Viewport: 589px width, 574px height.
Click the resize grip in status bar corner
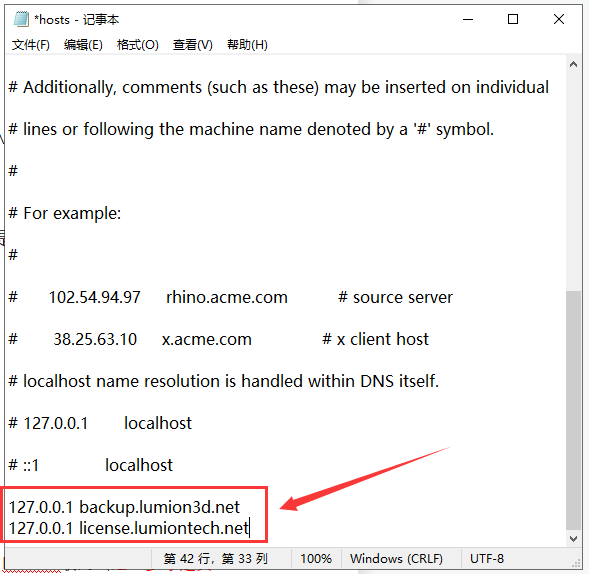click(576, 563)
